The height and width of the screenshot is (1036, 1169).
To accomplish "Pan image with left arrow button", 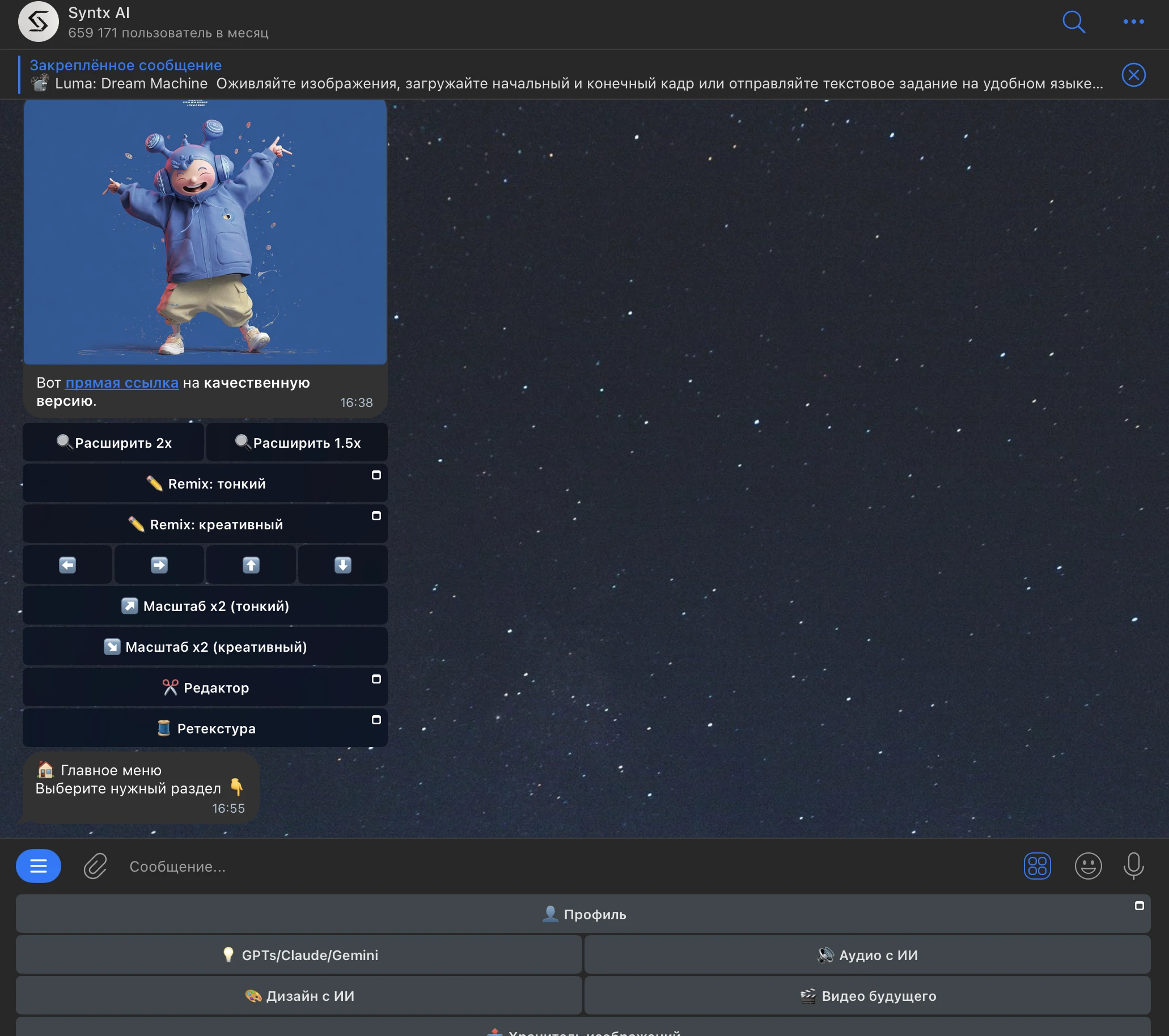I will coord(67,565).
